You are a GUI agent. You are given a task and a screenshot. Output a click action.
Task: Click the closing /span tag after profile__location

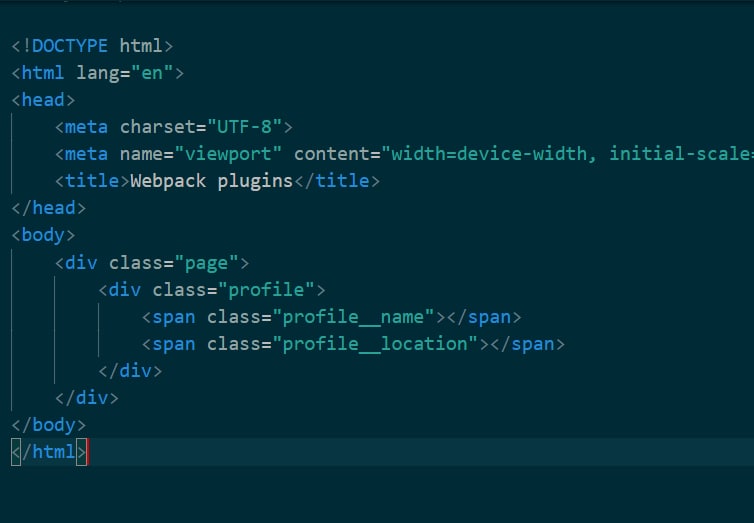tap(528, 344)
